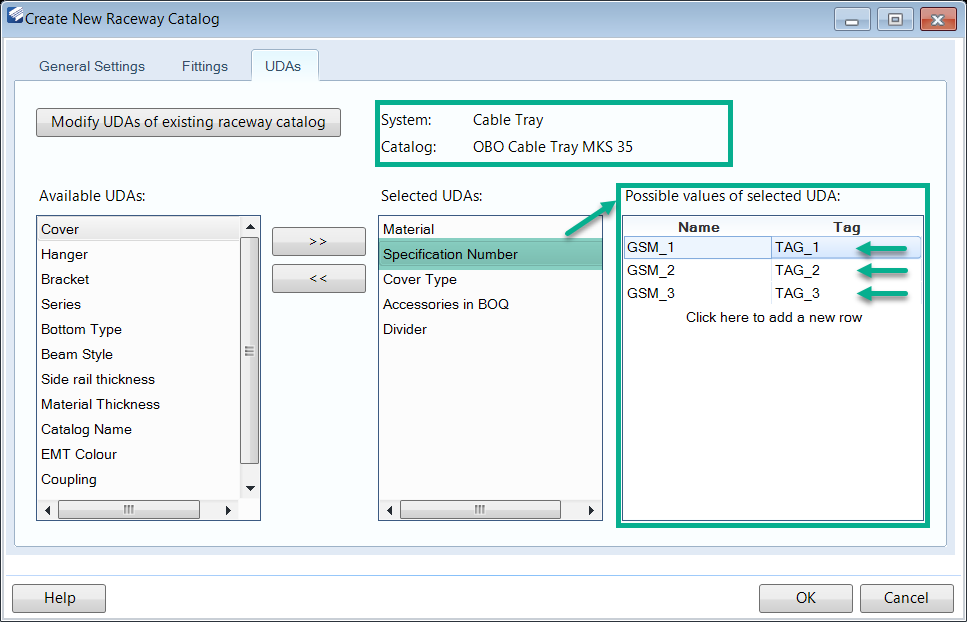
Task: Confirm the dialog with OK
Action: tap(805, 598)
